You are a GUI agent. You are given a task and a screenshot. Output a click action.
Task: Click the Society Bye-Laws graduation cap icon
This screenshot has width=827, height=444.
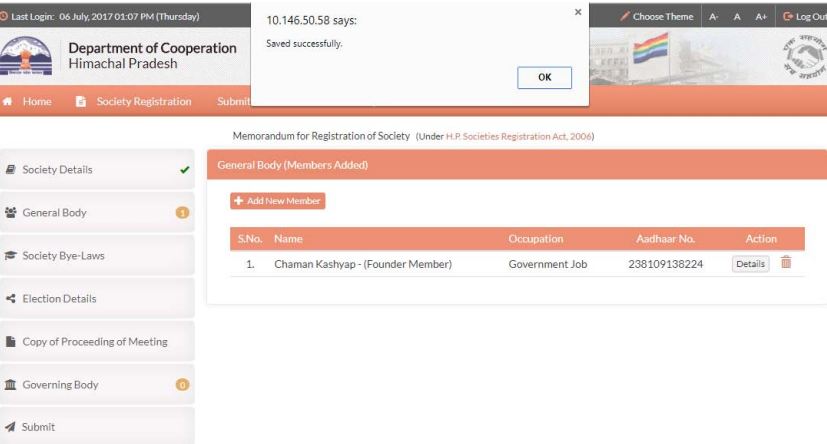[x=11, y=256]
